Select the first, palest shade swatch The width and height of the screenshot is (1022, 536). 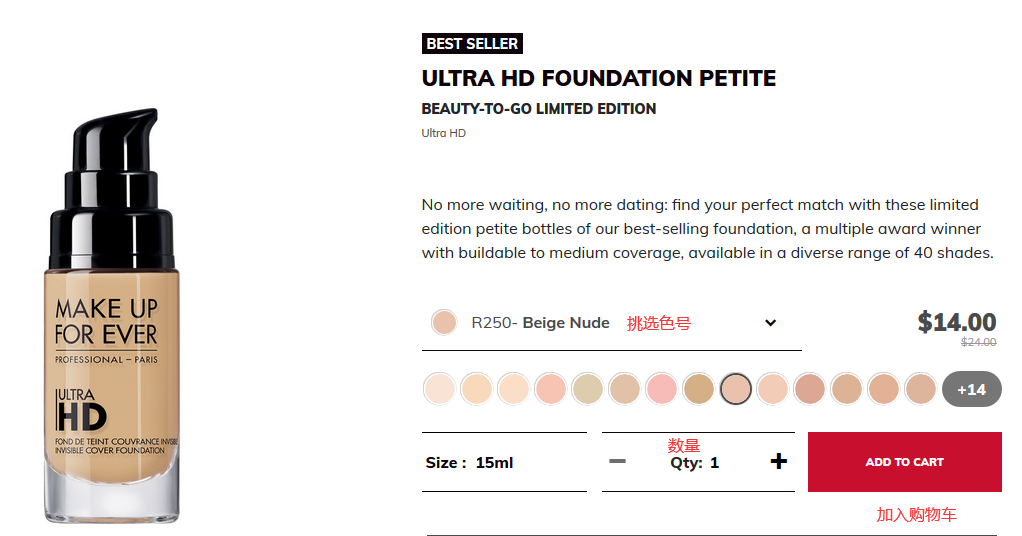pos(440,389)
